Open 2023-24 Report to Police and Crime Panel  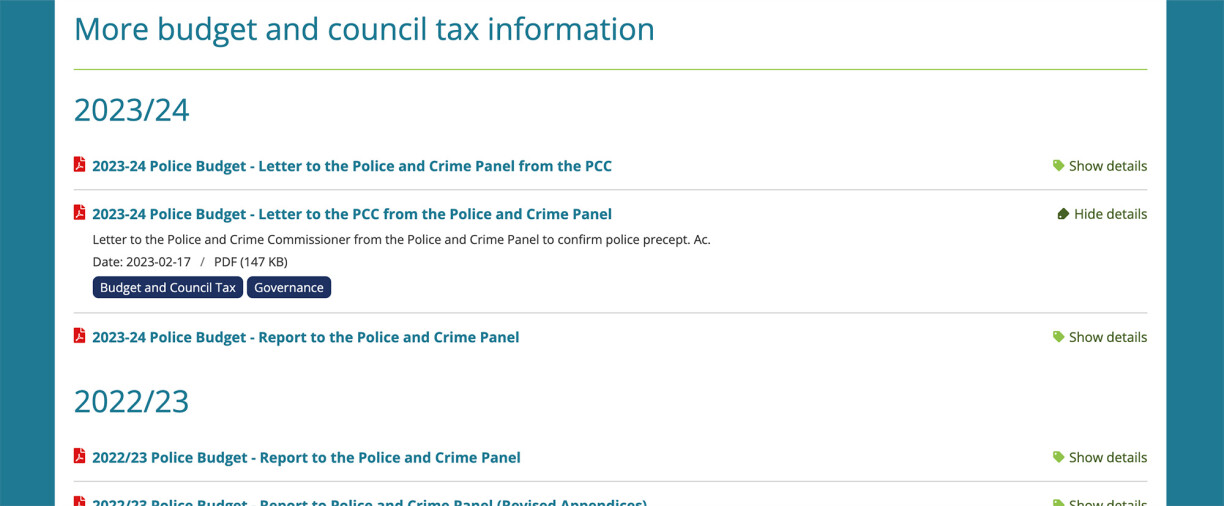click(306, 337)
